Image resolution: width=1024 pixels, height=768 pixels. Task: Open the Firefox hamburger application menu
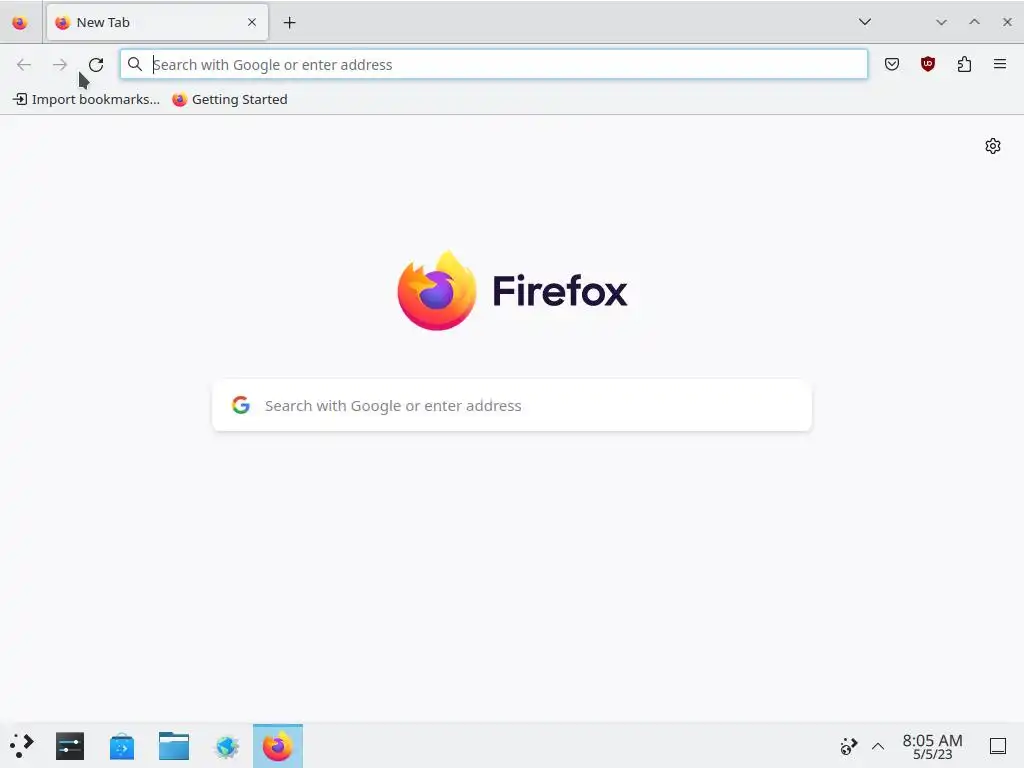[x=1000, y=64]
